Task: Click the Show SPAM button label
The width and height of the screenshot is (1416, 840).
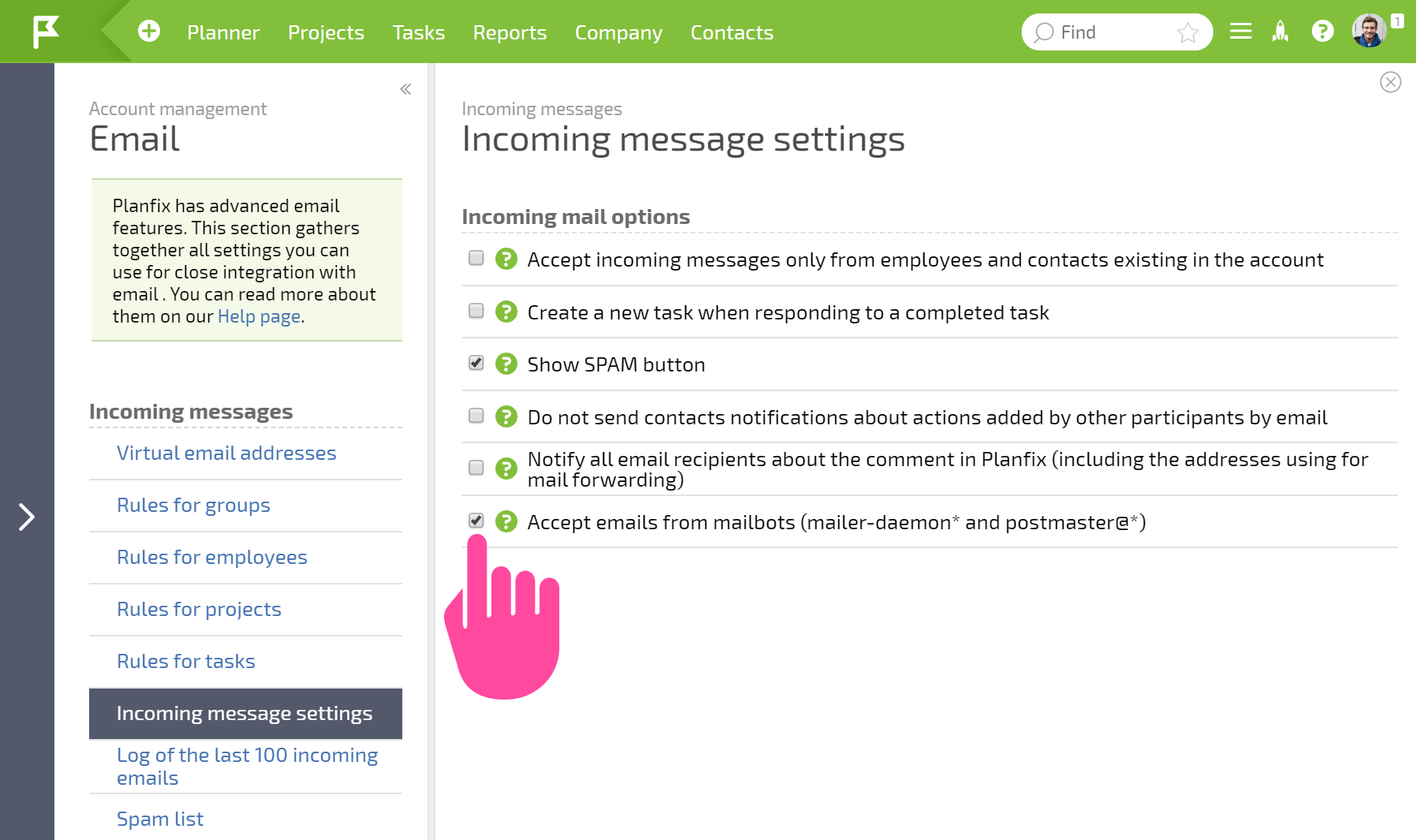Action: pos(616,364)
